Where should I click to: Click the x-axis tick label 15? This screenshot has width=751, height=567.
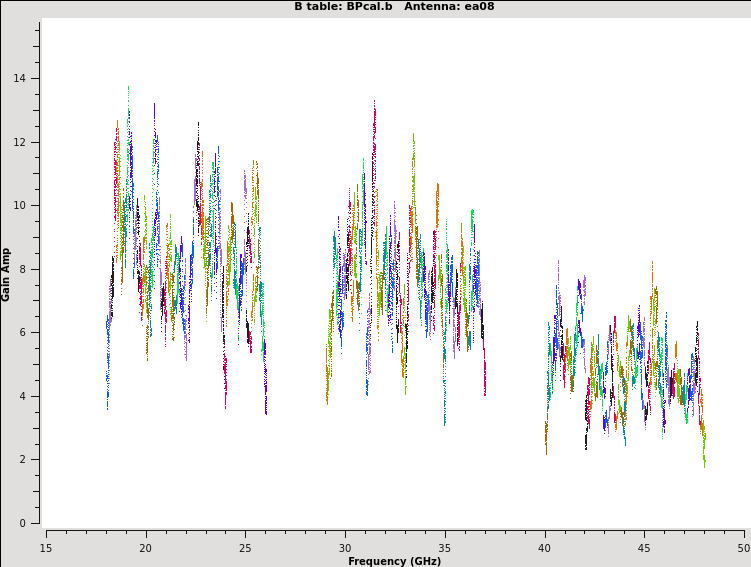pos(46,548)
